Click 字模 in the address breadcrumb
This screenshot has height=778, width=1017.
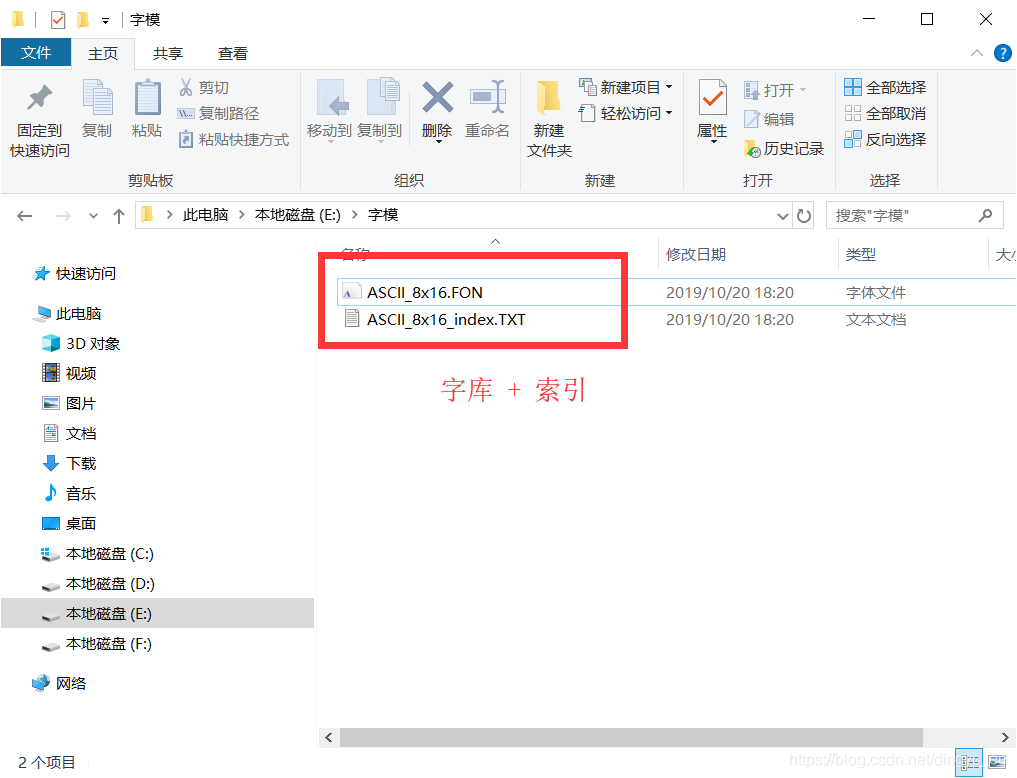[383, 215]
